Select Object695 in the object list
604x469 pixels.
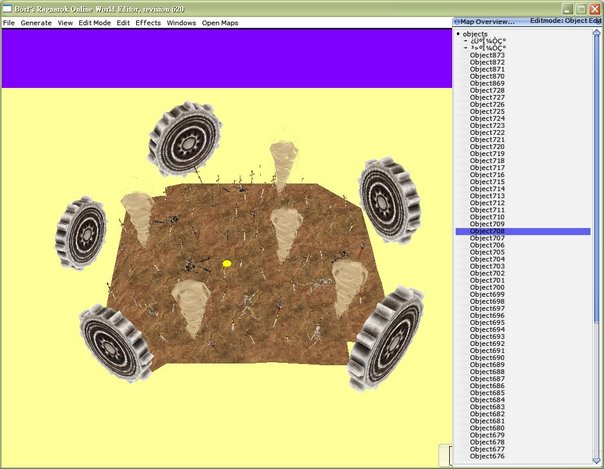coord(487,322)
